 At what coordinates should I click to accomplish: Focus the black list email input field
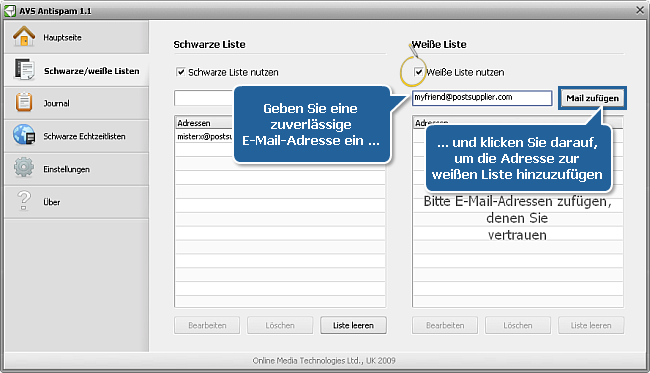coord(204,98)
